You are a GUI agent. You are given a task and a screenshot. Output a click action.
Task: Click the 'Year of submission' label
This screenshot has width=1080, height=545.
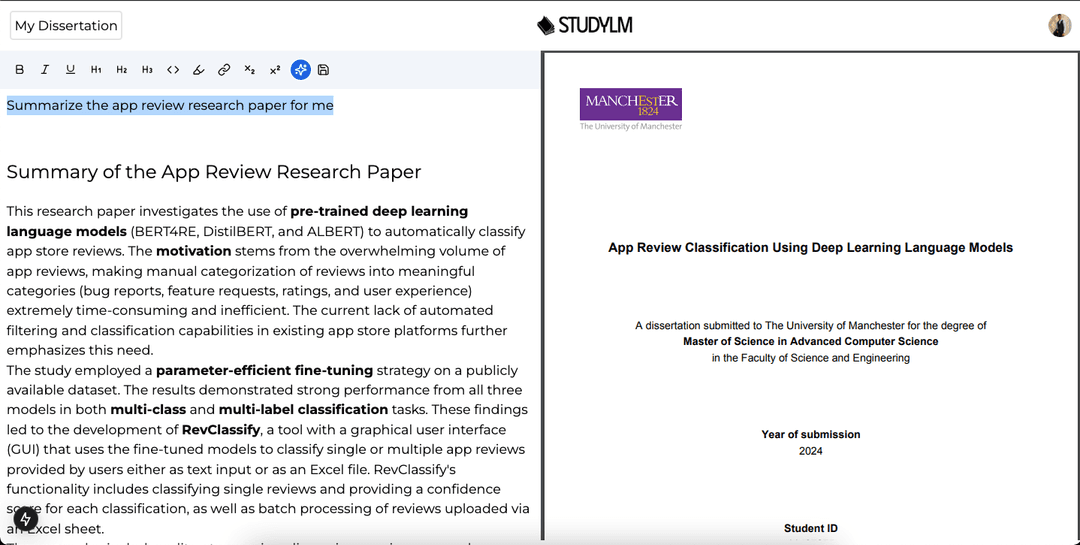(x=811, y=435)
